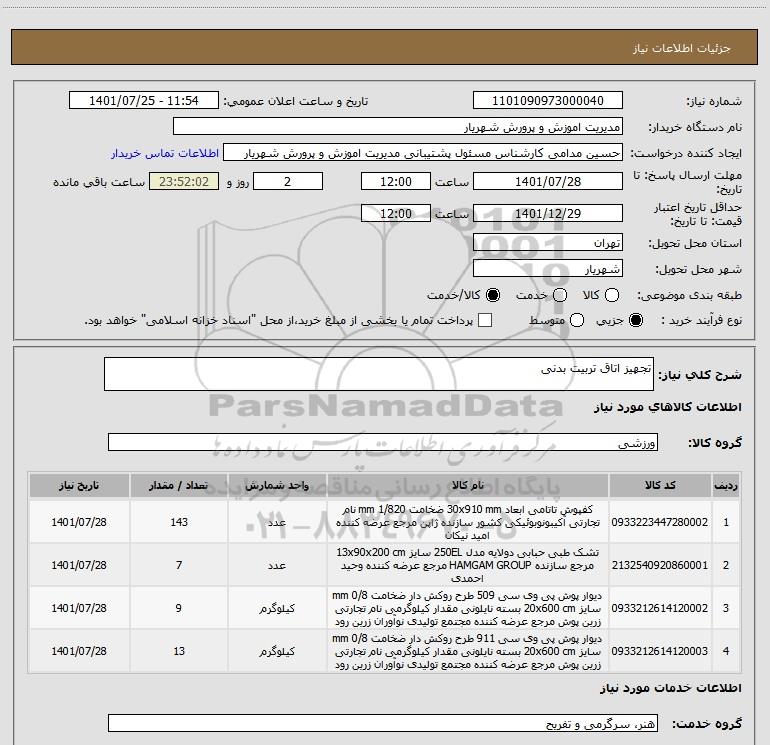Image resolution: width=770 pixels, height=745 pixels.
Task: Select the متوسط purchase type radio
Action: pos(577,320)
